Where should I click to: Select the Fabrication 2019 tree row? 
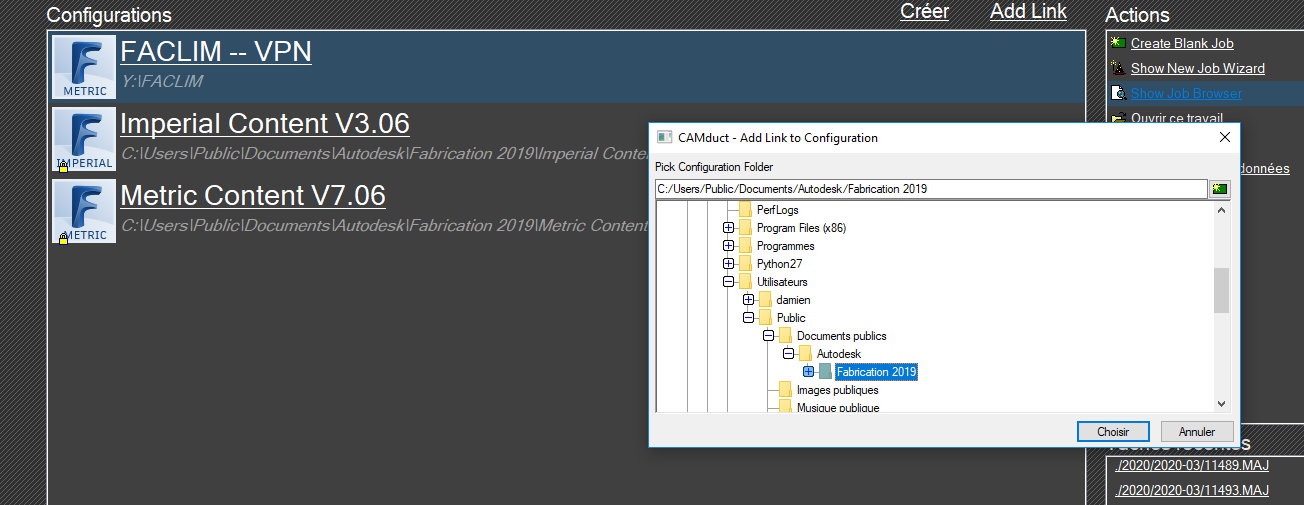point(876,372)
